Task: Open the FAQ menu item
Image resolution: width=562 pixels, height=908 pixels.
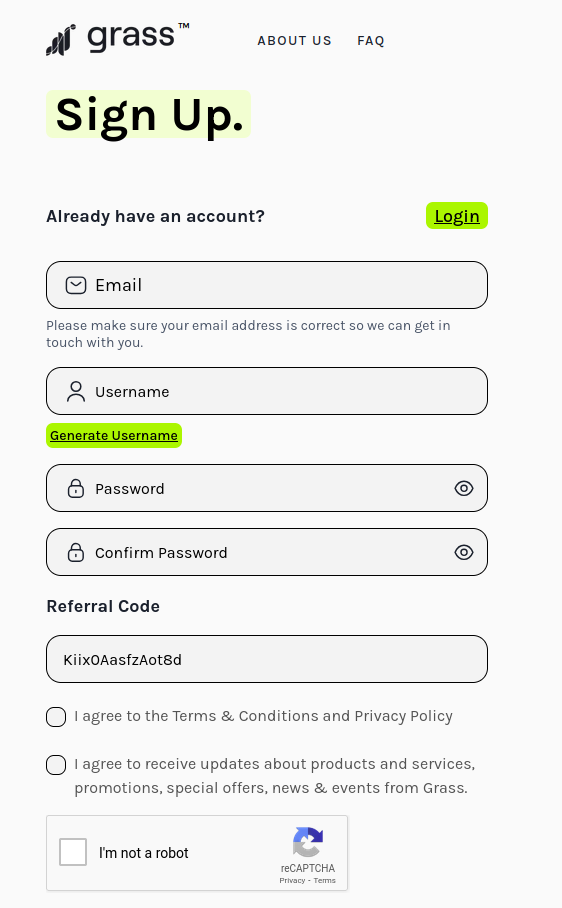Action: pos(371,41)
